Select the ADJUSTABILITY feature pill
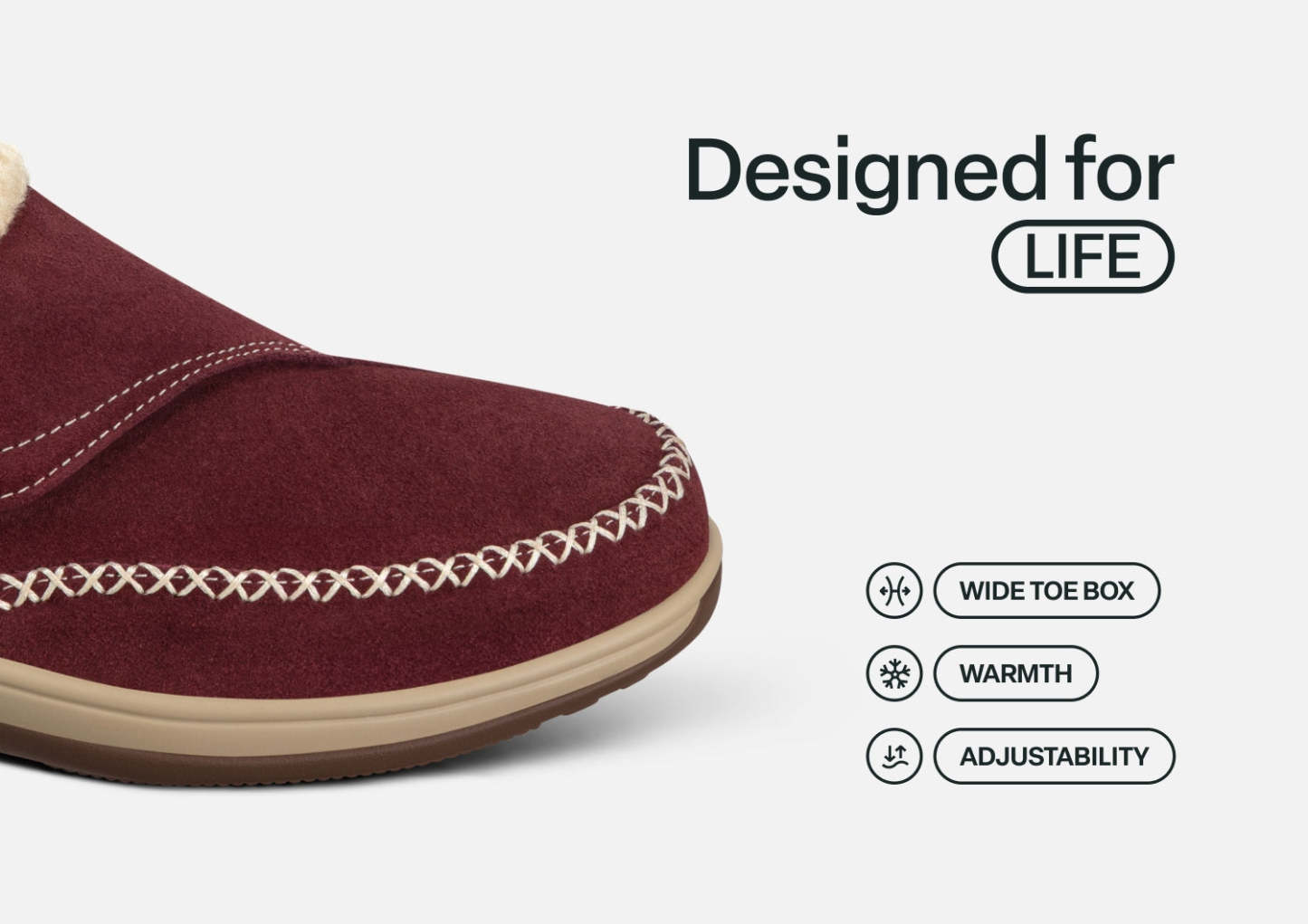1308x924 pixels. (x=1054, y=756)
